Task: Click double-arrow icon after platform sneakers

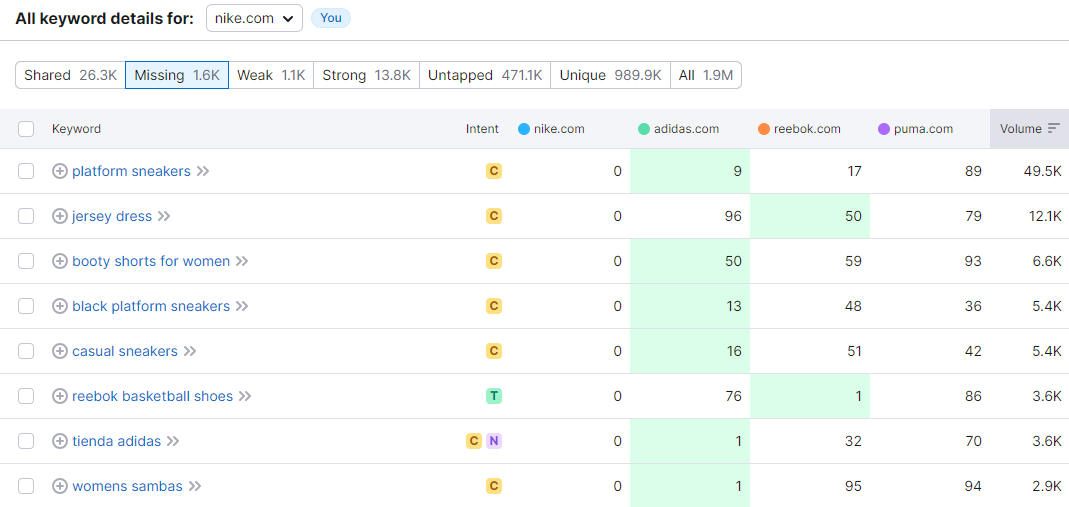Action: (202, 171)
